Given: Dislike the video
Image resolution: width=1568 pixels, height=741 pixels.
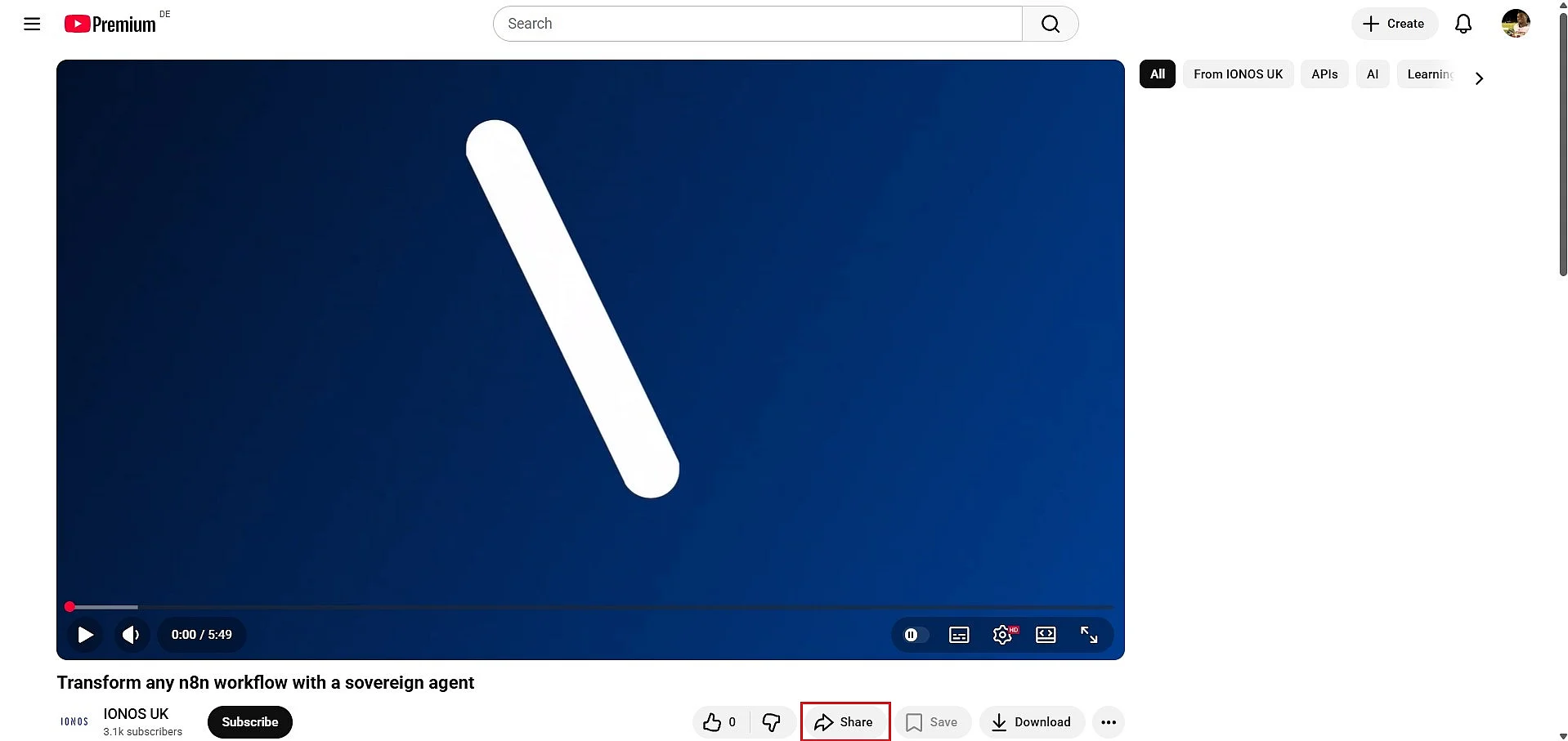Looking at the screenshot, I should tap(772, 722).
